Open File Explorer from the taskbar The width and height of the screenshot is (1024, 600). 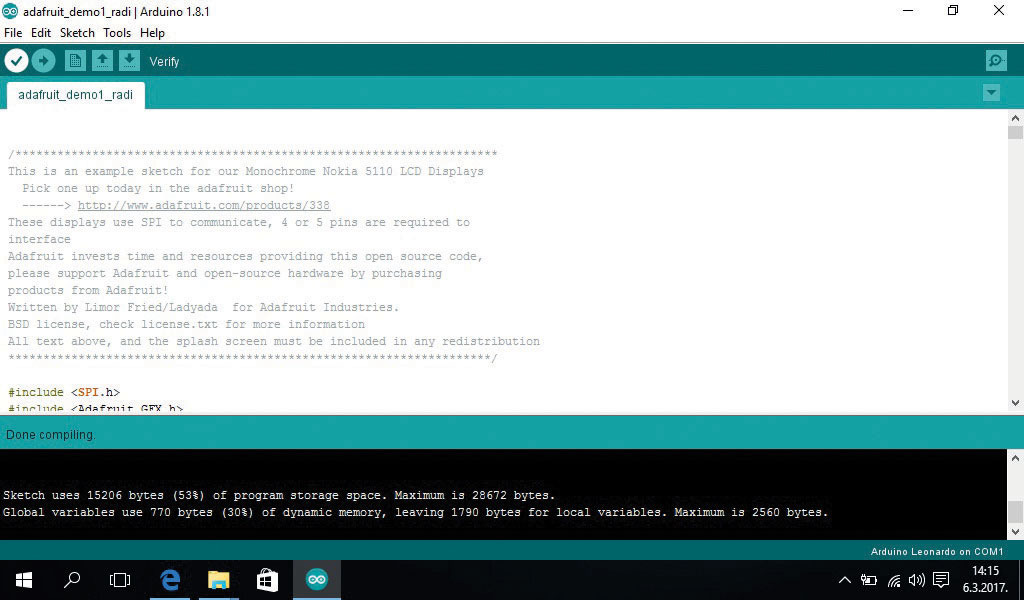pos(218,579)
